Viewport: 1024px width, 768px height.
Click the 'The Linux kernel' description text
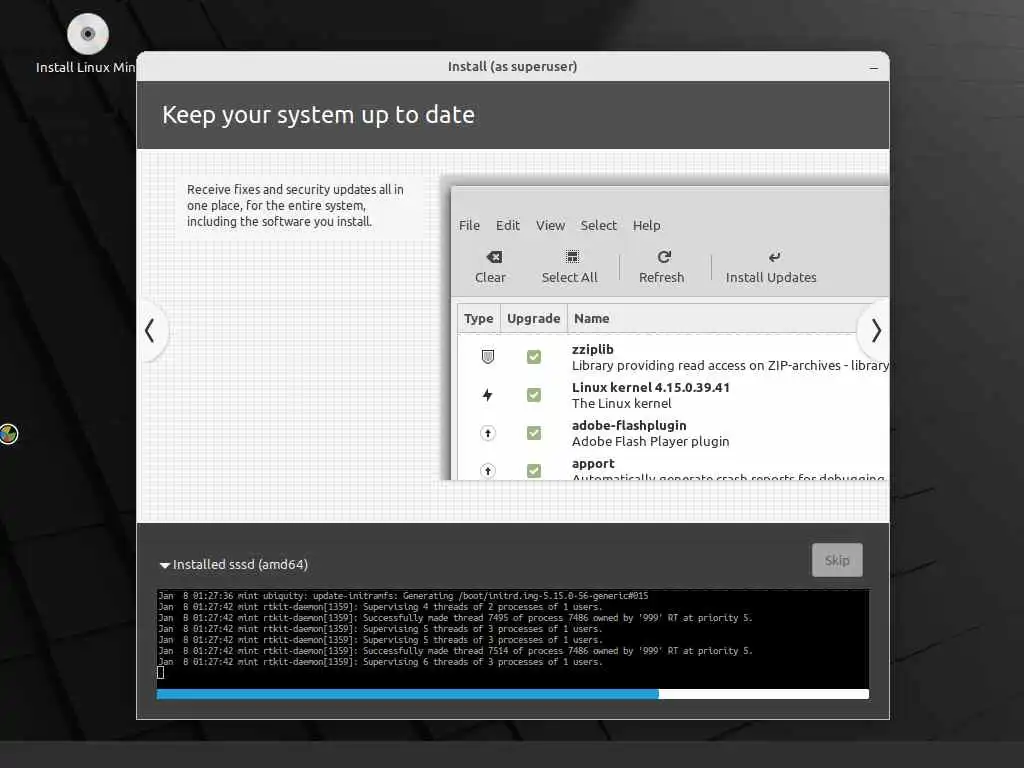coord(621,404)
